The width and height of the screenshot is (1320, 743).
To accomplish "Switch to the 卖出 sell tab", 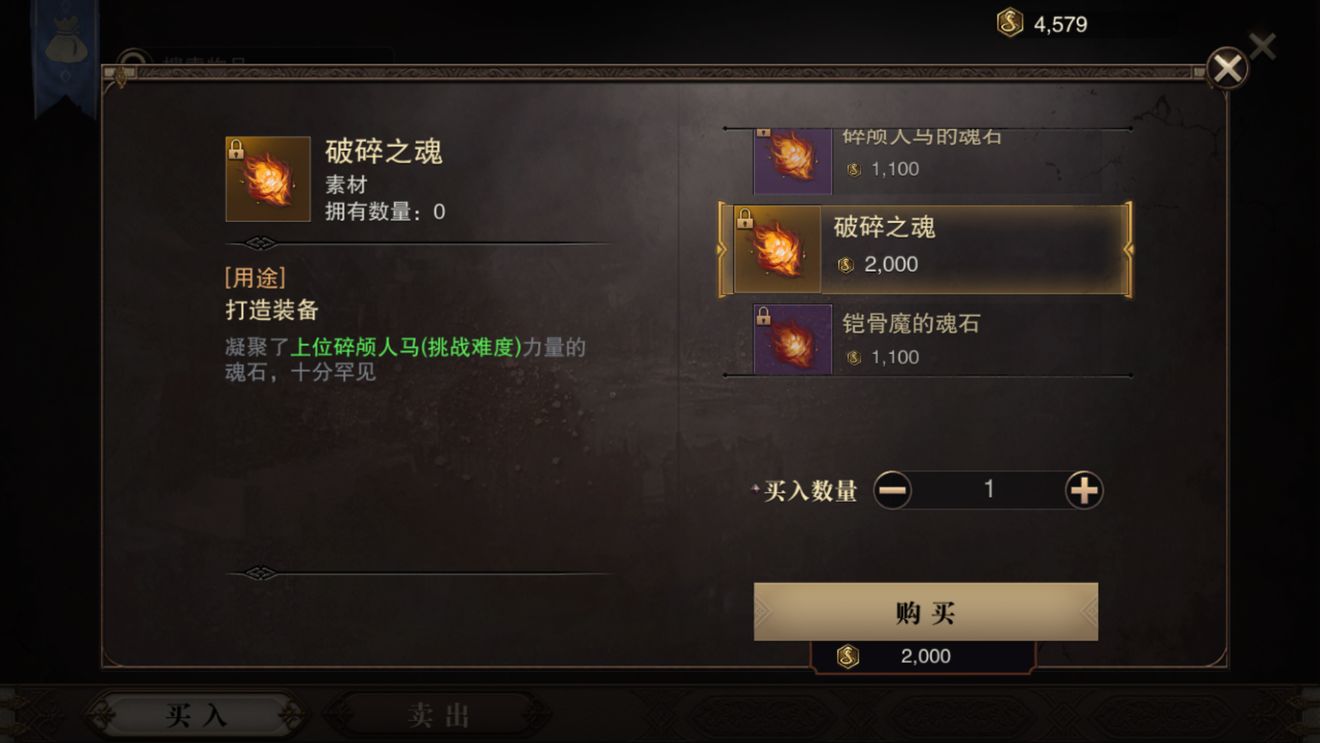I will [x=439, y=715].
